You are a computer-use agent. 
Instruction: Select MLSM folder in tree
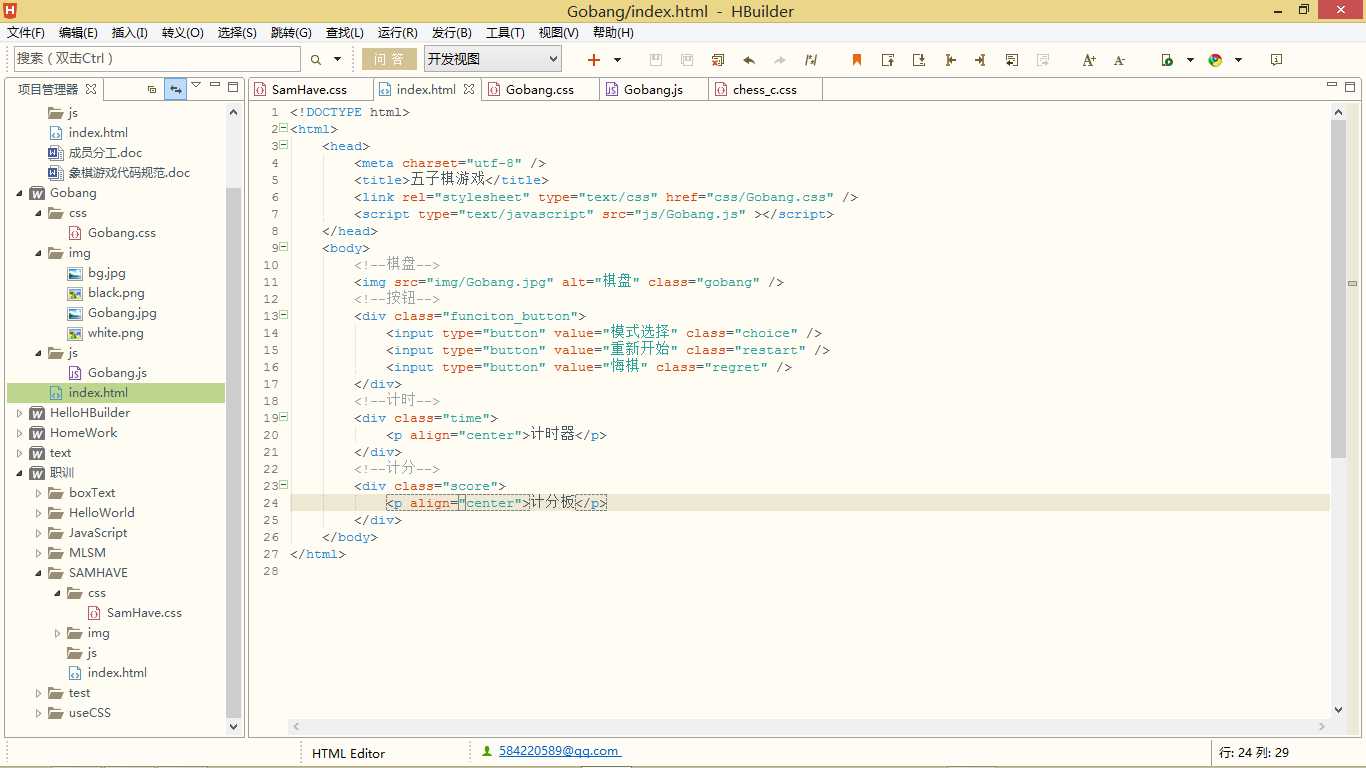(x=87, y=553)
